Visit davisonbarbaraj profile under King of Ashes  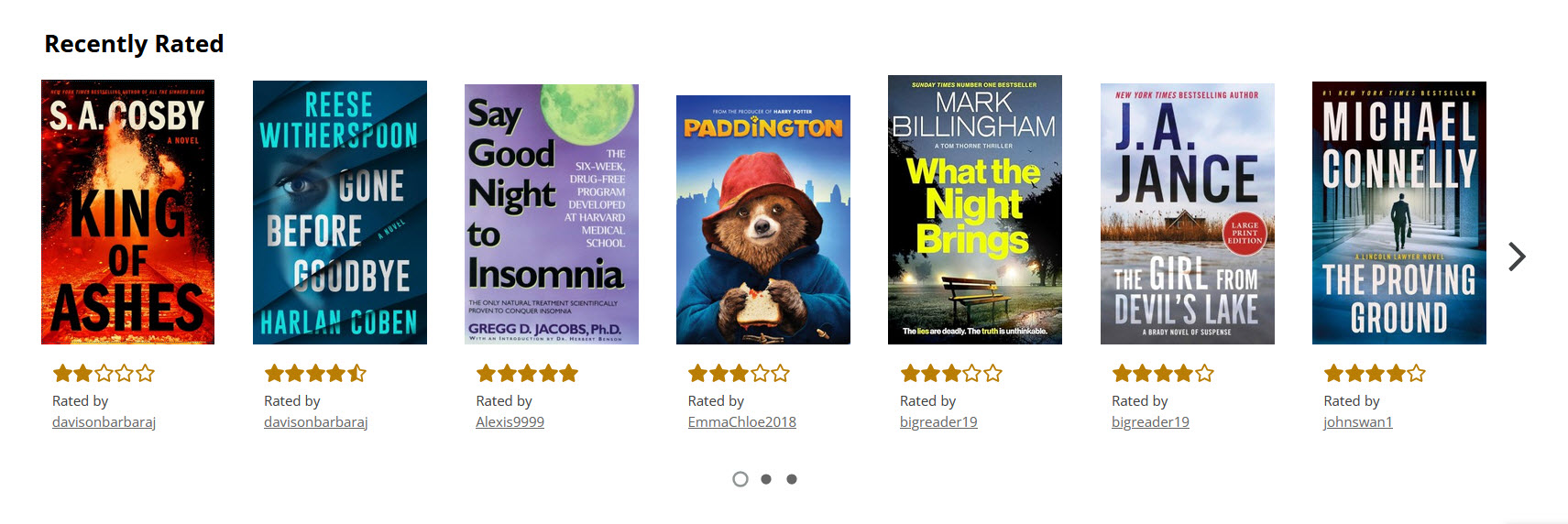[104, 422]
